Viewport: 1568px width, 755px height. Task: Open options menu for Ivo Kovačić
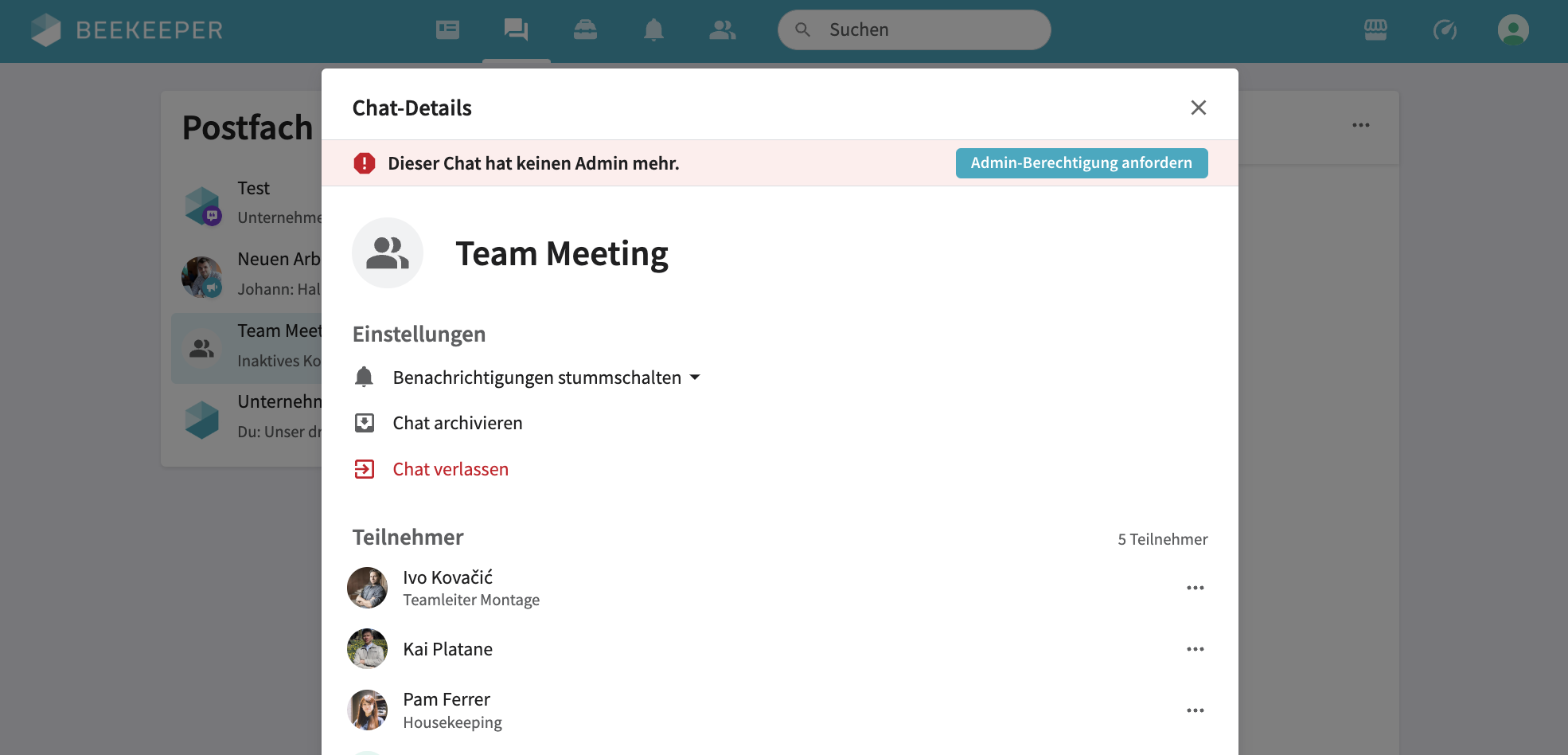pyautogui.click(x=1195, y=588)
